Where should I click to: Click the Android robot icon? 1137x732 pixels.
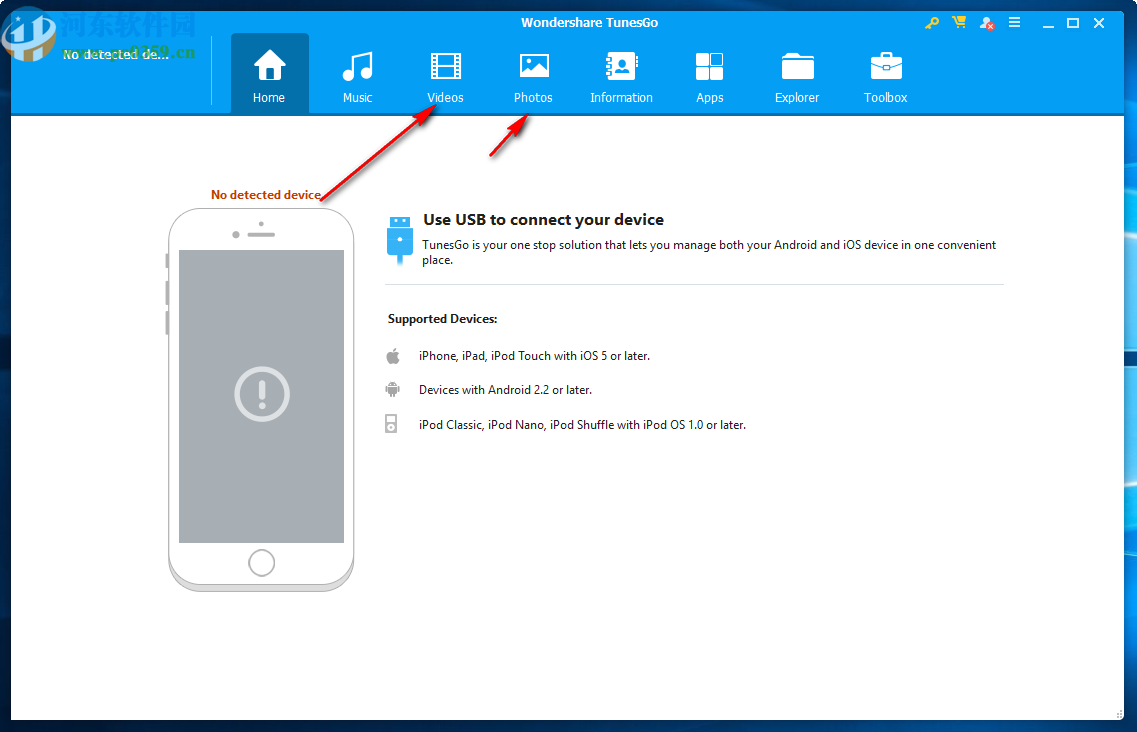[x=392, y=390]
